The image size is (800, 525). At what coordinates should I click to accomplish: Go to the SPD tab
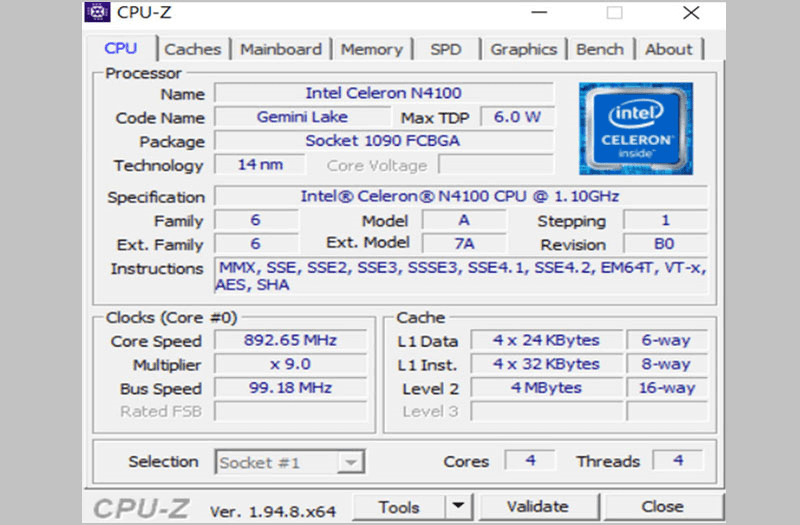coord(446,49)
